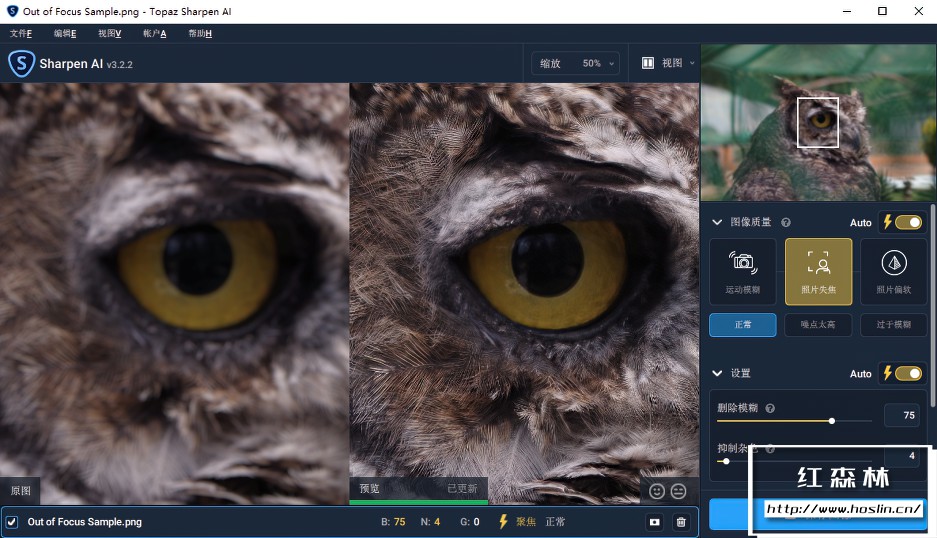Viewport: 937px width, 538px height.
Task: Open the 视图 view layout dropdown
Action: 668,63
